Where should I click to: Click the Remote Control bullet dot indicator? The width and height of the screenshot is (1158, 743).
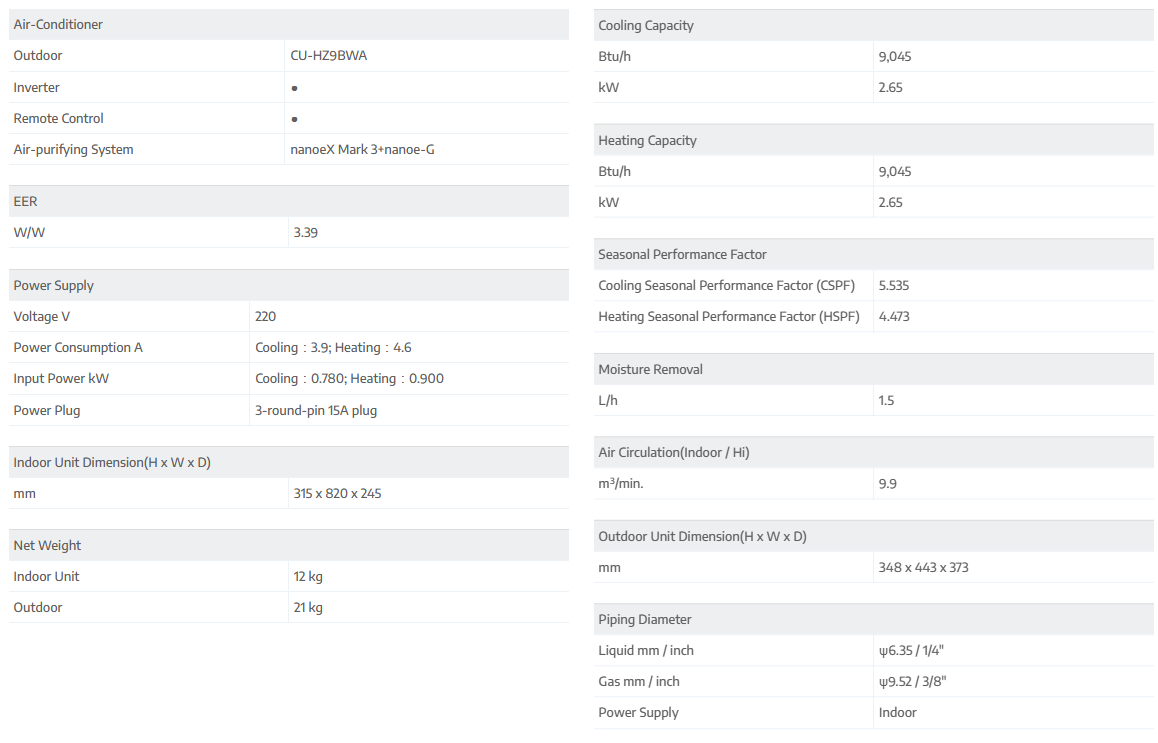click(x=294, y=119)
